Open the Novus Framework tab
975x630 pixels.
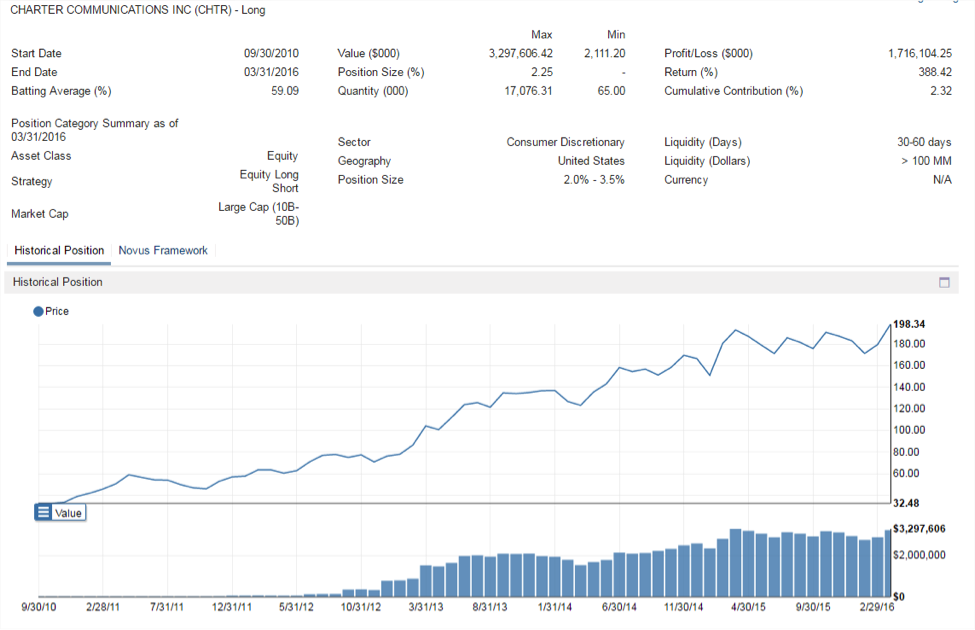[163, 251]
